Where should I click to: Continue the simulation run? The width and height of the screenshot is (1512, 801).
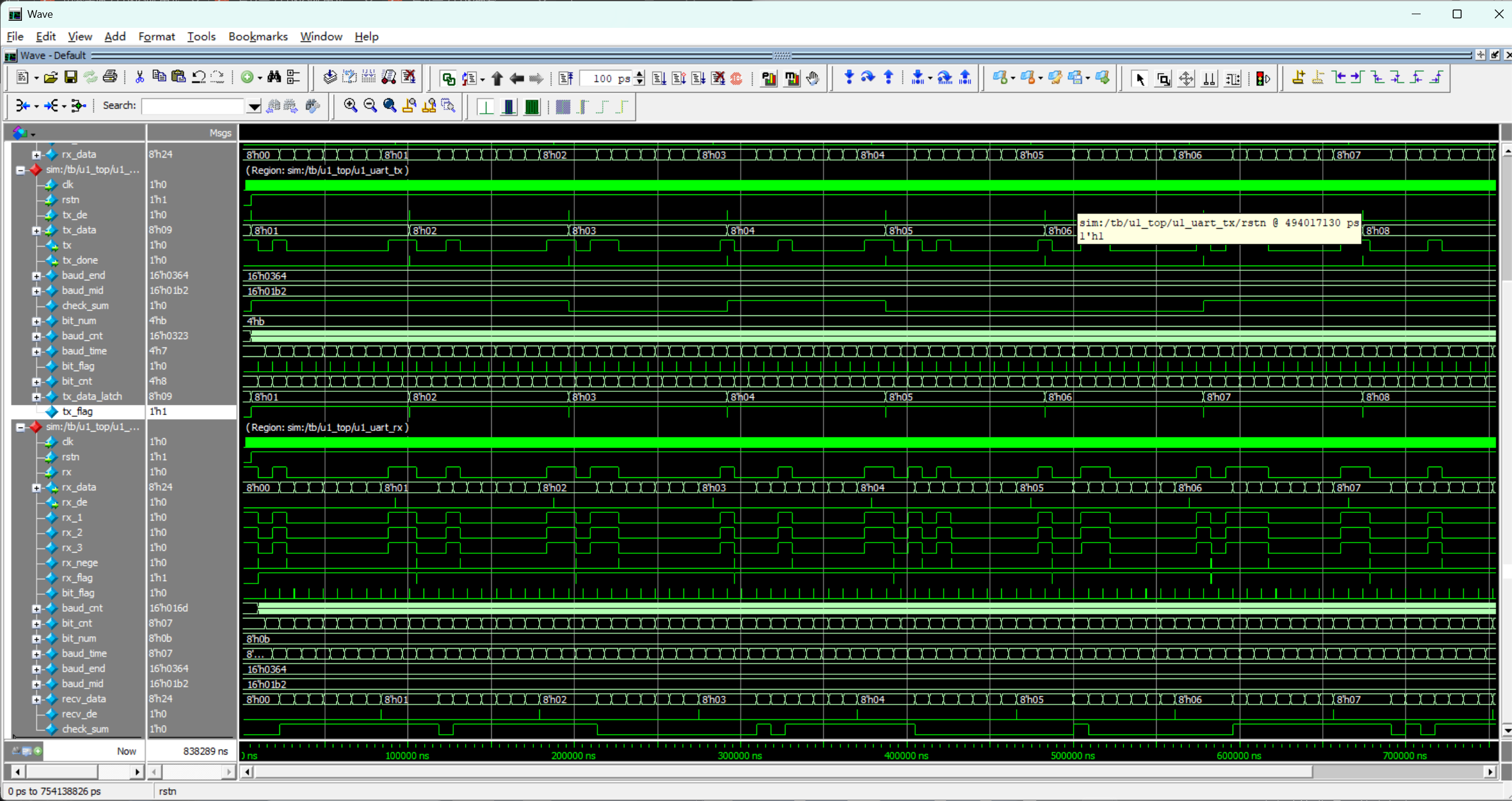[679, 78]
